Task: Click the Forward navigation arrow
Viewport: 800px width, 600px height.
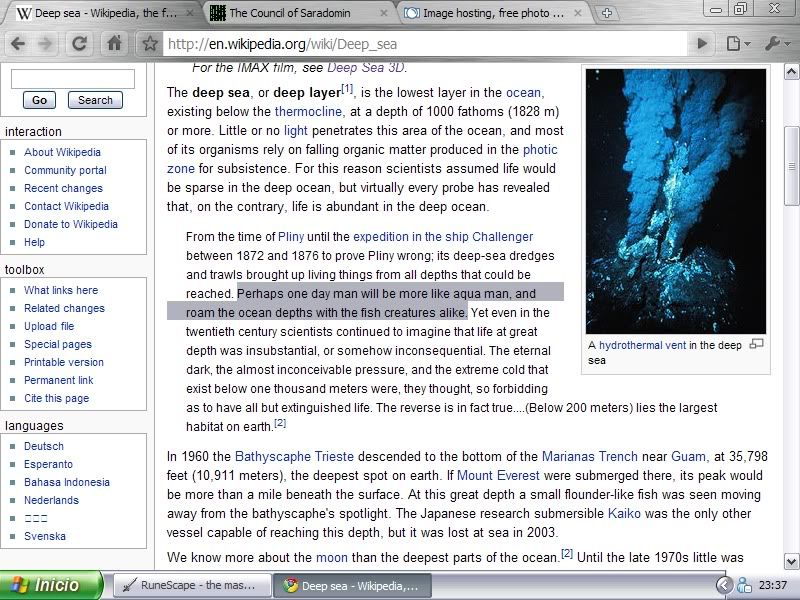Action: coord(46,44)
